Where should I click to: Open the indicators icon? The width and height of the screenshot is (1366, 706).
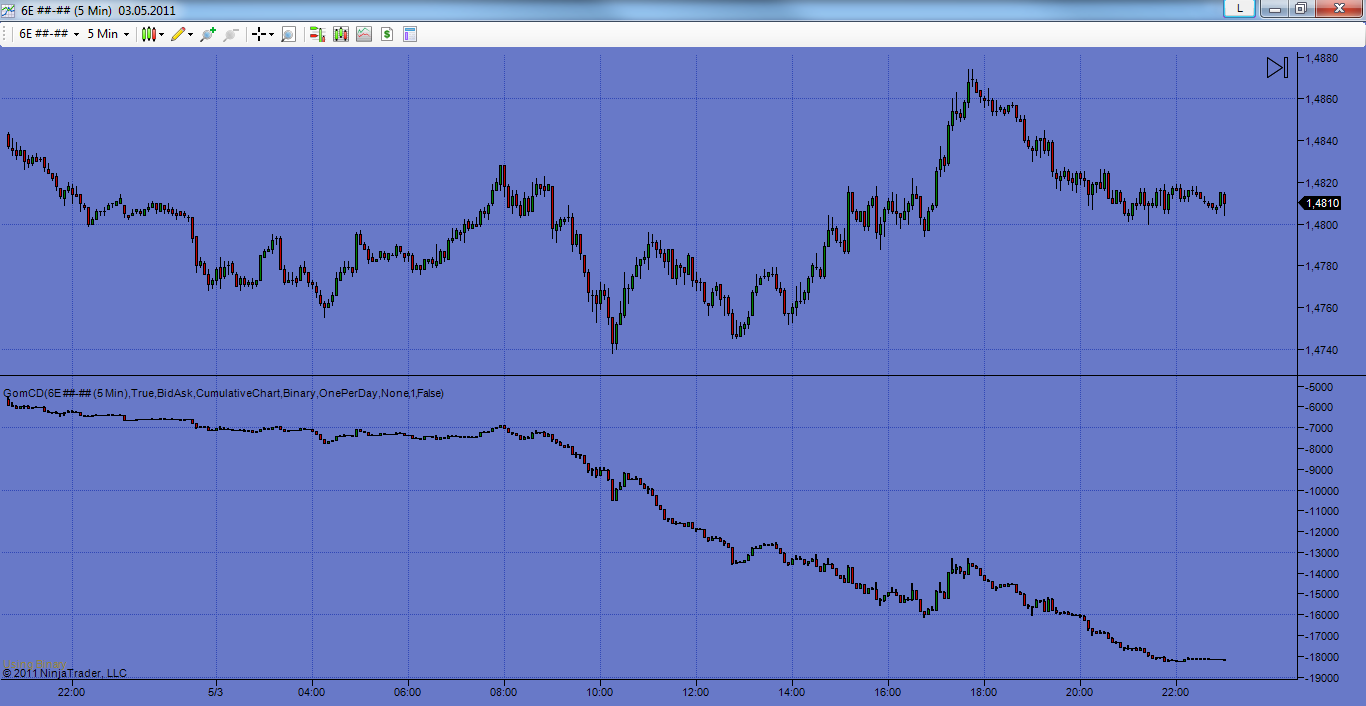363,34
